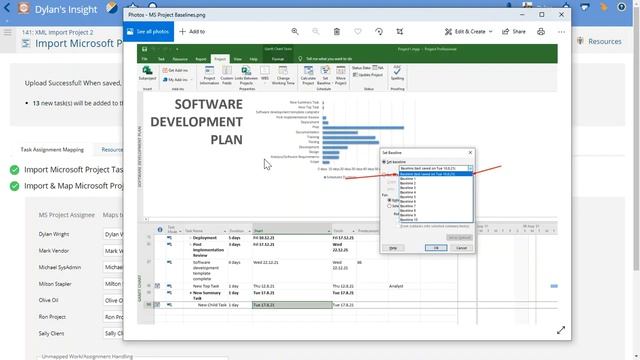Click the Mark Vendor assignee label
Viewport: 640px width, 360px height.
[54, 251]
